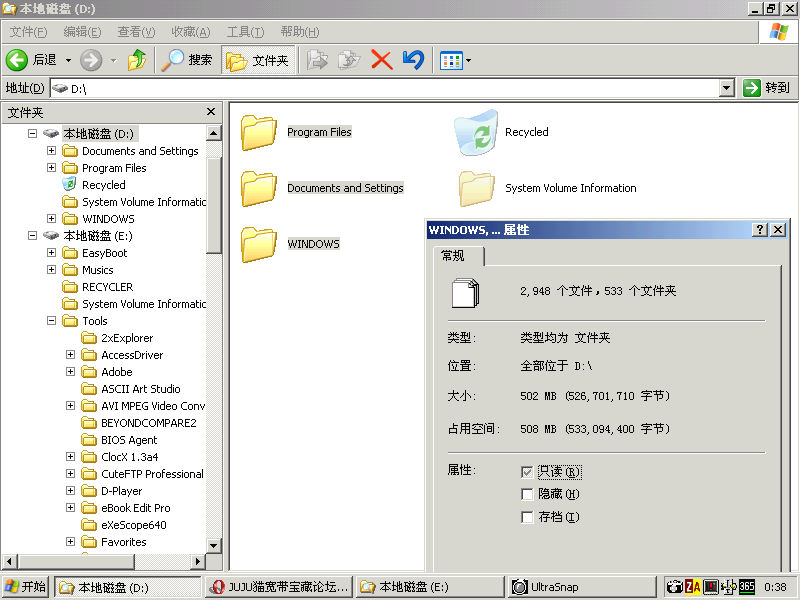The width and height of the screenshot is (800, 600).
Task: Switch to UltraSnap taskbar button
Action: tap(582, 587)
